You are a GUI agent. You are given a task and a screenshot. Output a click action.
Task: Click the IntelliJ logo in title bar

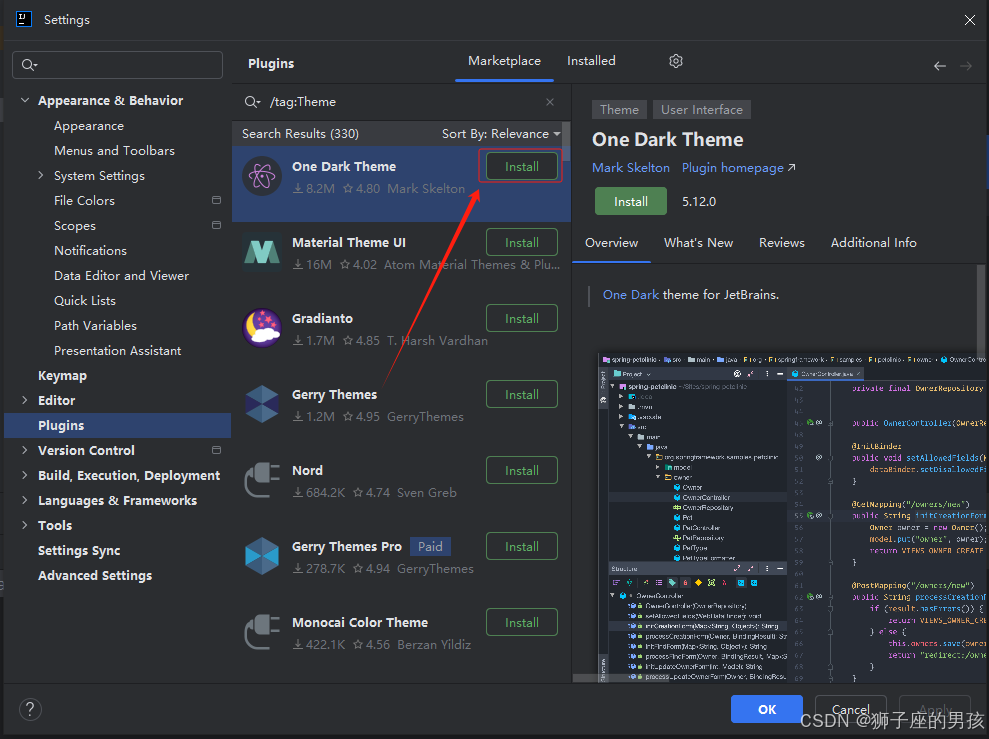coord(24,19)
